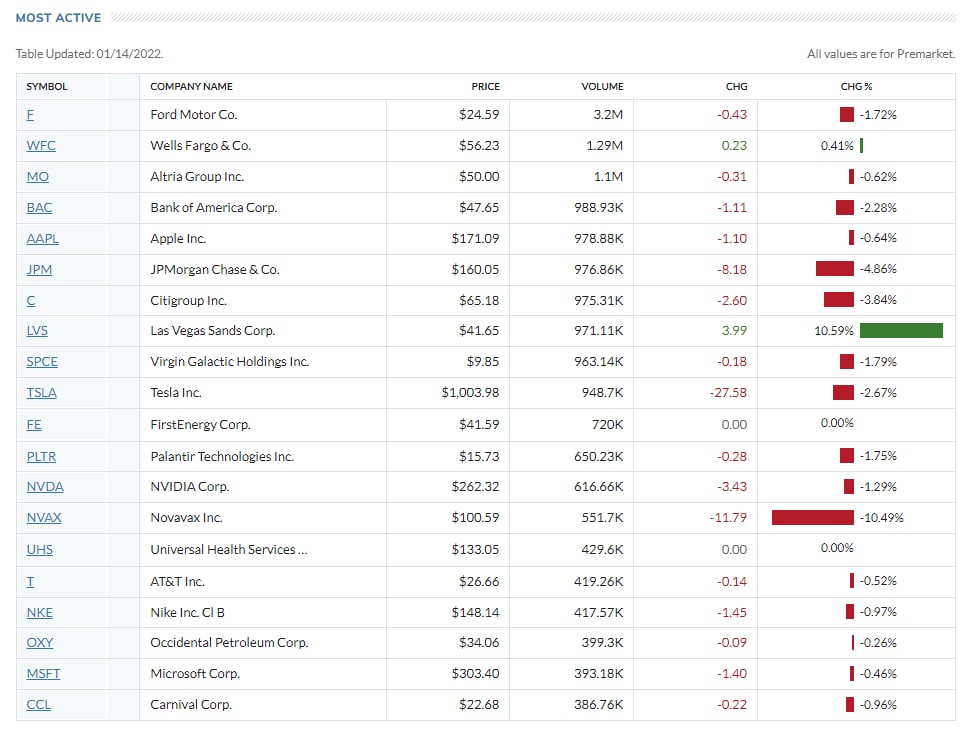Image resolution: width=970 pixels, height=733 pixels.
Task: Open the TSLA ticker link
Action: 42,392
